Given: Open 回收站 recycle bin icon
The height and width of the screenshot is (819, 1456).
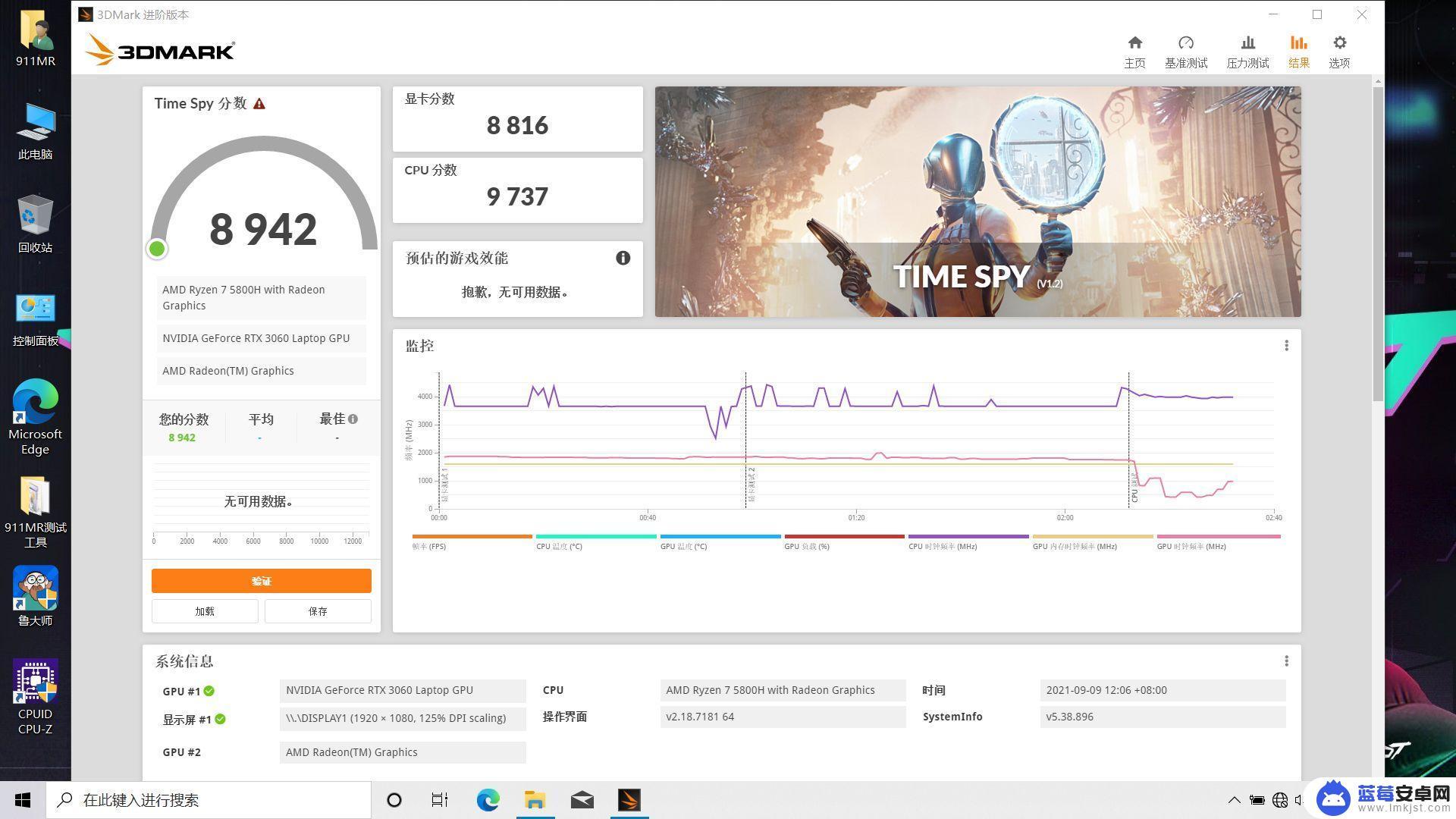Looking at the screenshot, I should point(35,224).
